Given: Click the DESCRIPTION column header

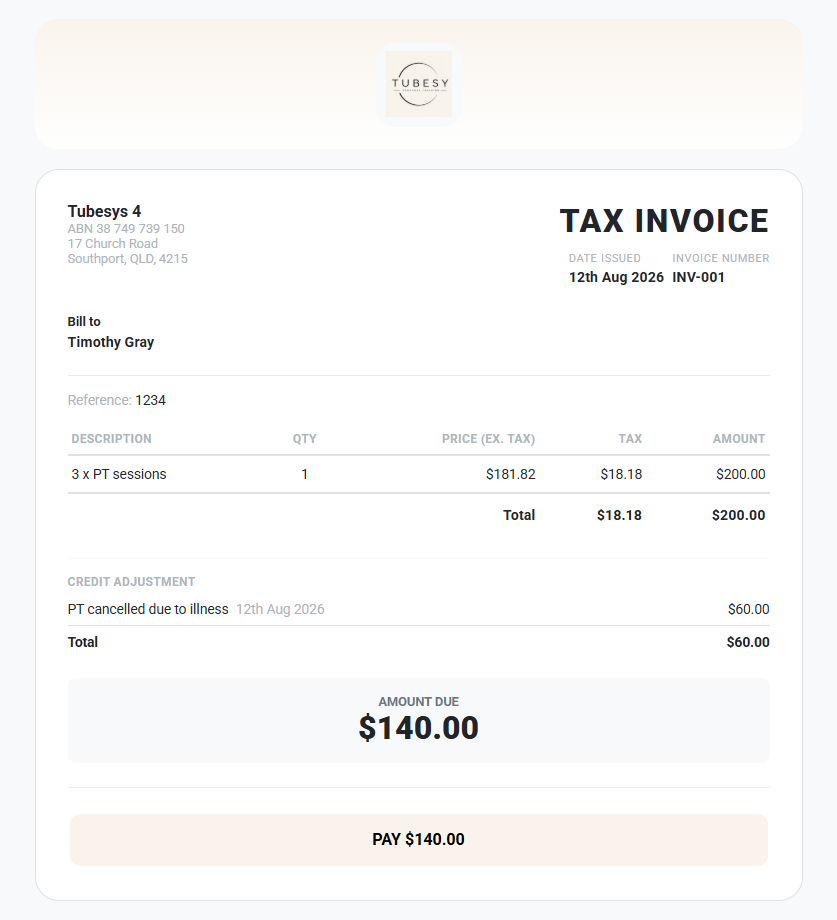Looking at the screenshot, I should coord(111,439).
